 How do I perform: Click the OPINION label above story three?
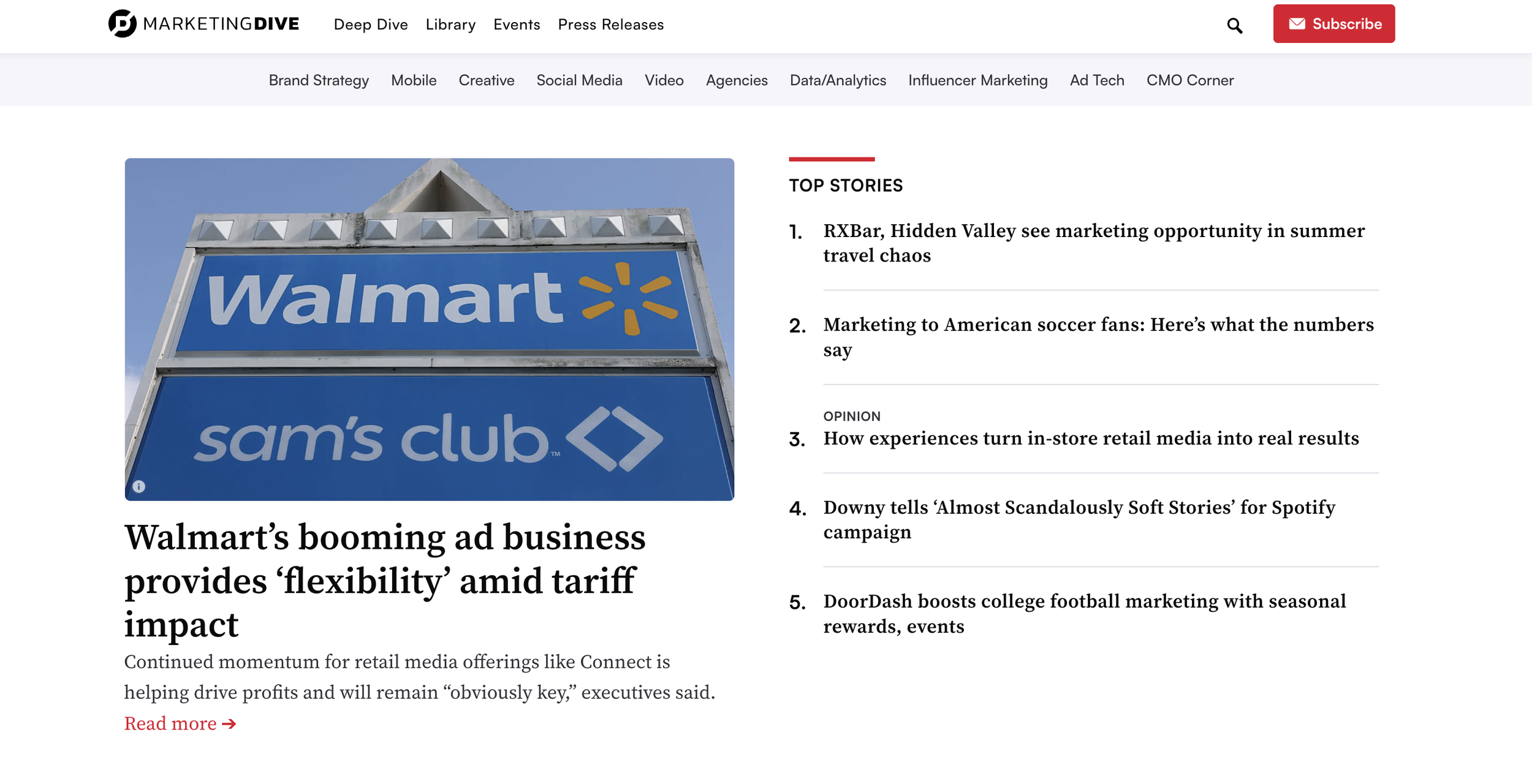point(851,417)
